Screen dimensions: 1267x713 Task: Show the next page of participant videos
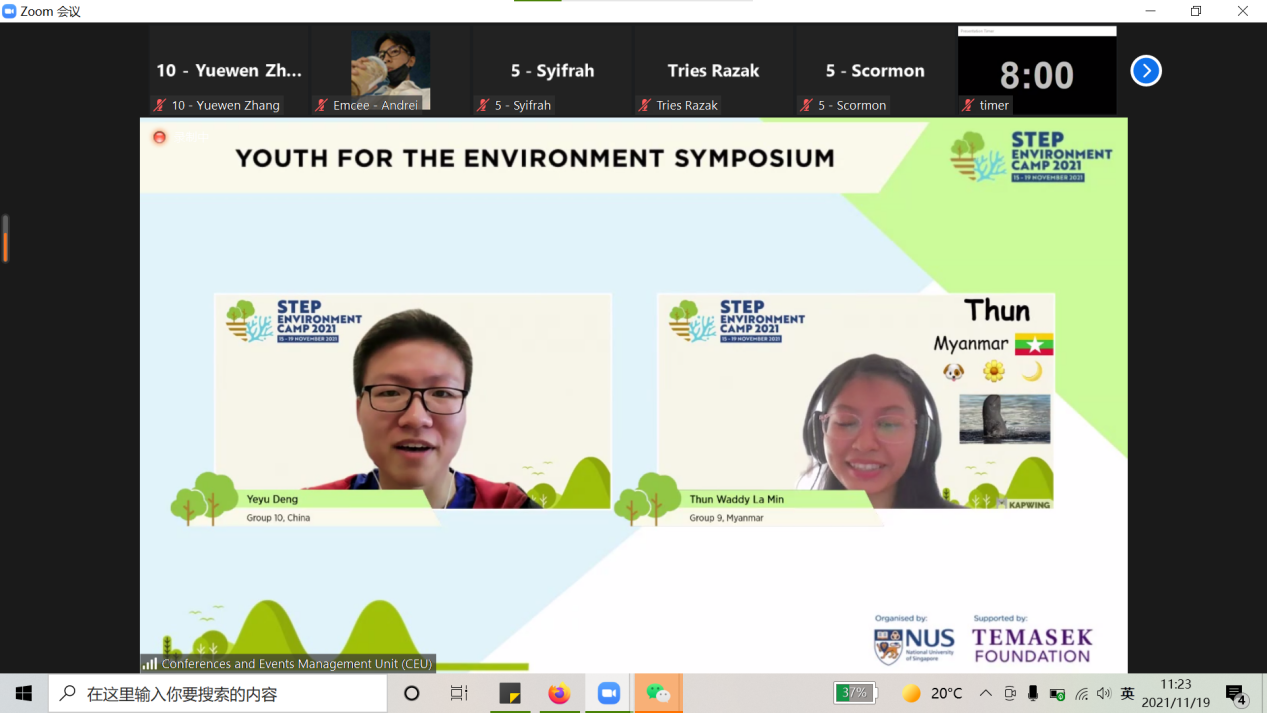[1146, 71]
